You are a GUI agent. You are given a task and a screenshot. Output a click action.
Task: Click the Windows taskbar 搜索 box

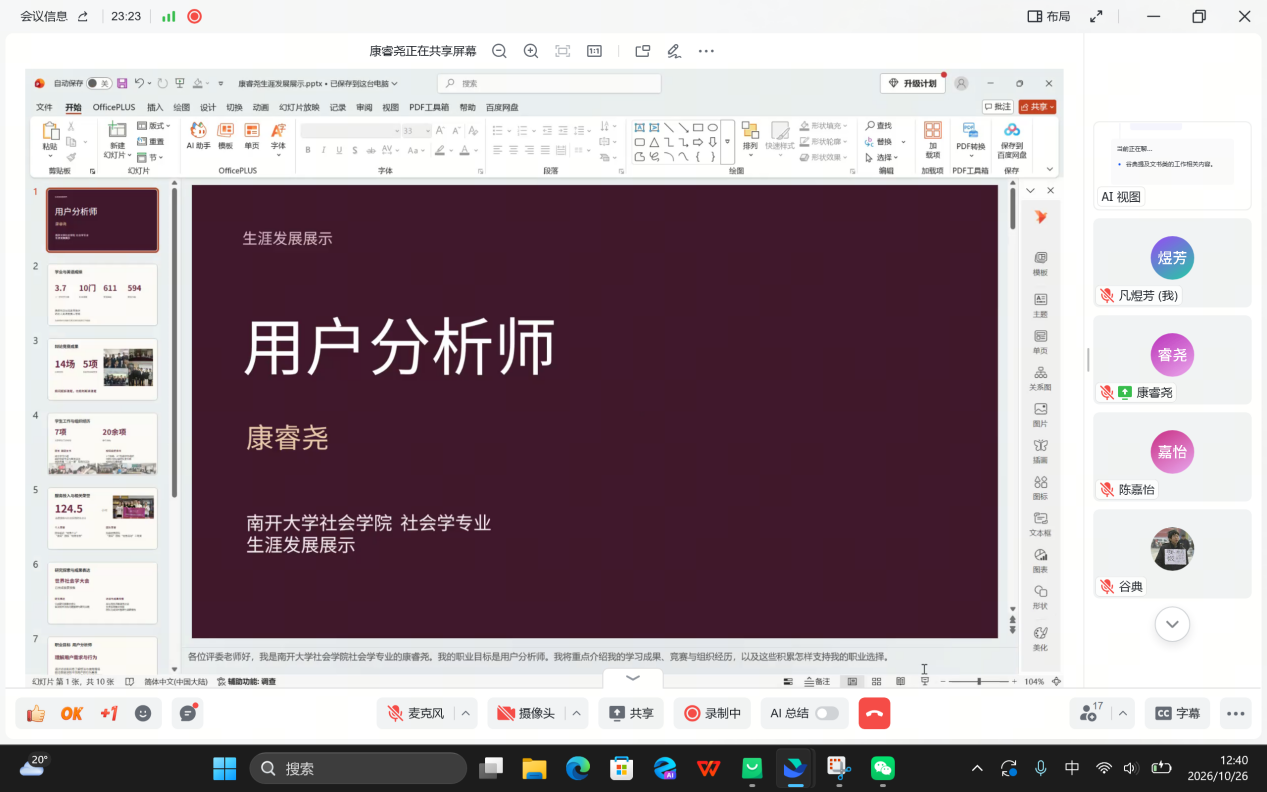(x=358, y=768)
